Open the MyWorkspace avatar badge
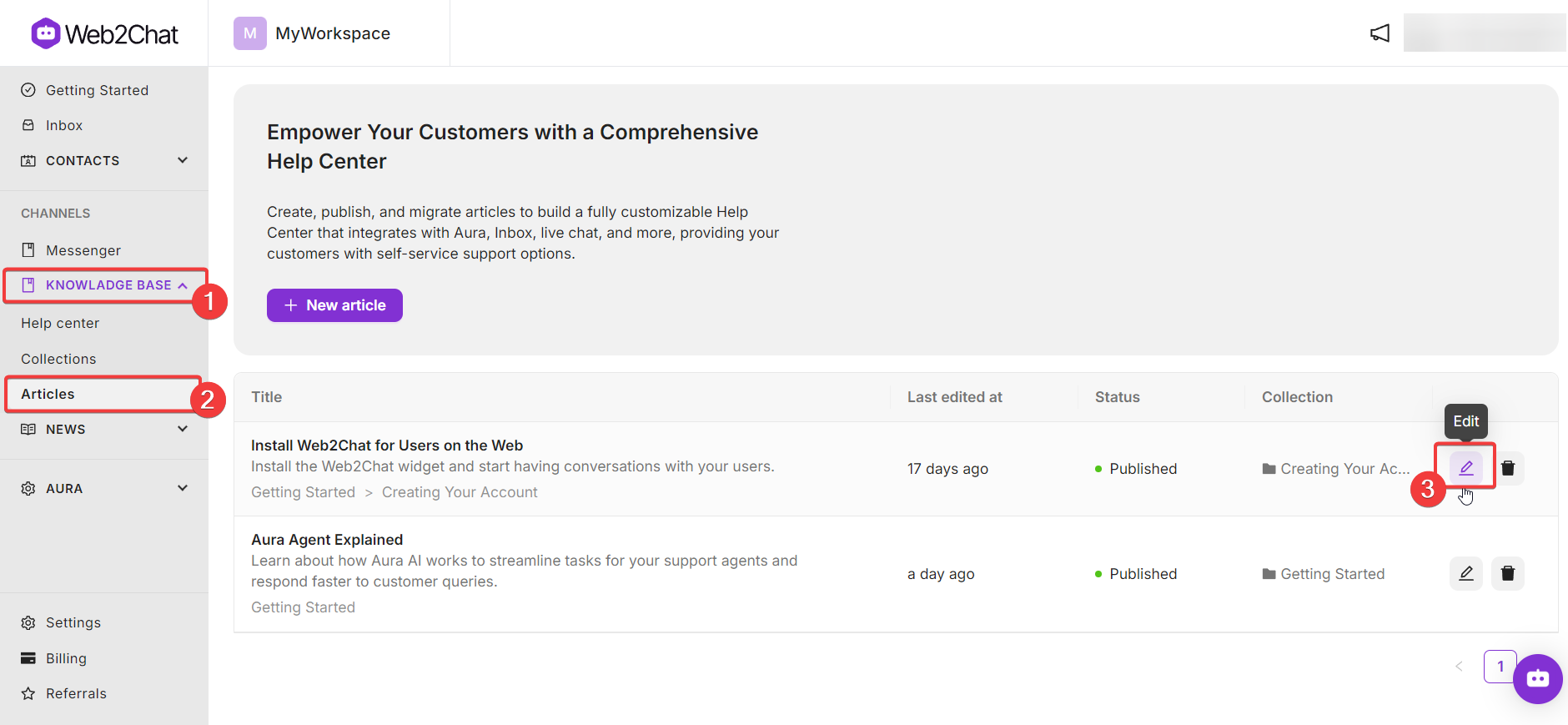The height and width of the screenshot is (725, 1568). point(249,33)
